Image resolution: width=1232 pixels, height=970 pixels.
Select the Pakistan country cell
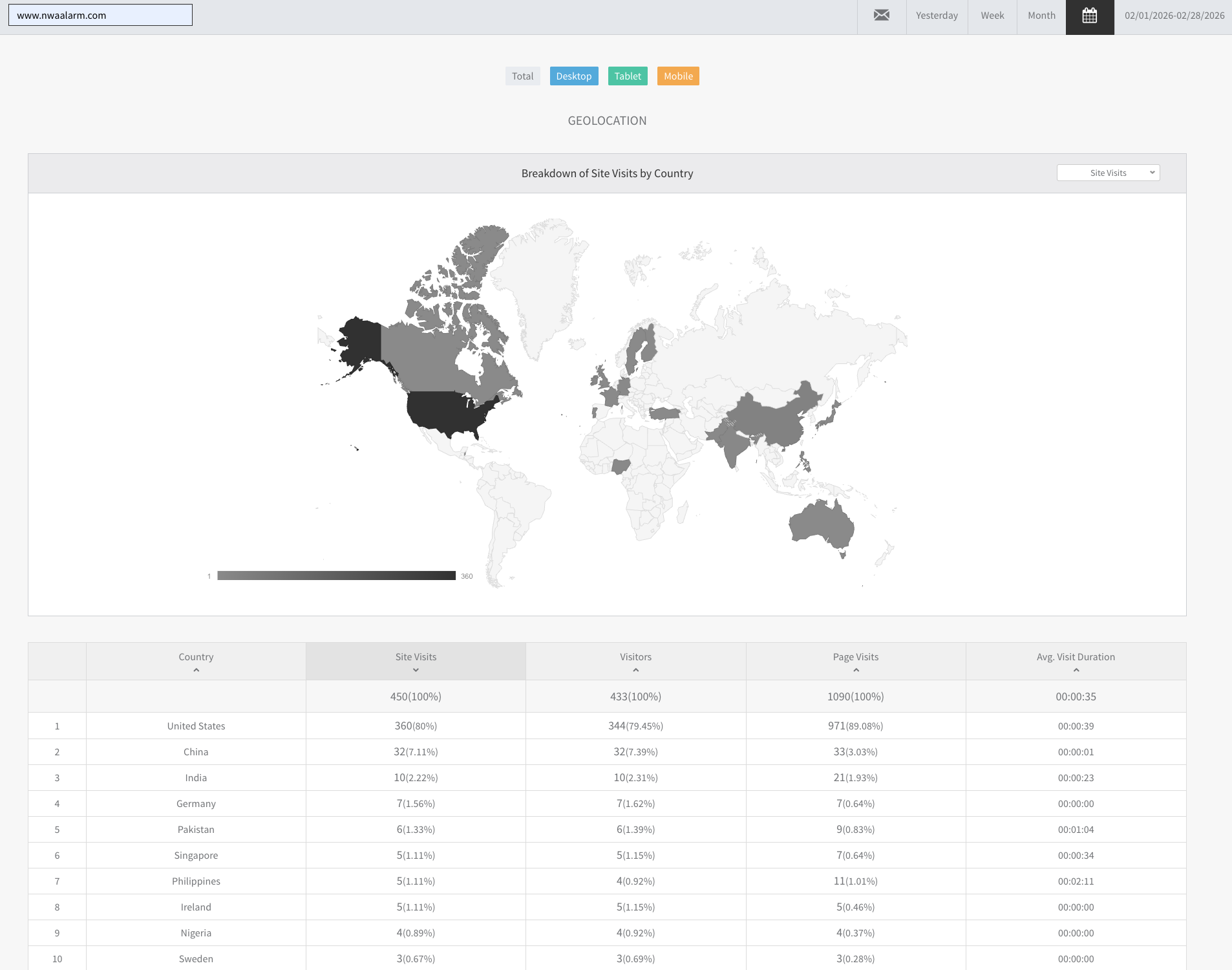[196, 829]
